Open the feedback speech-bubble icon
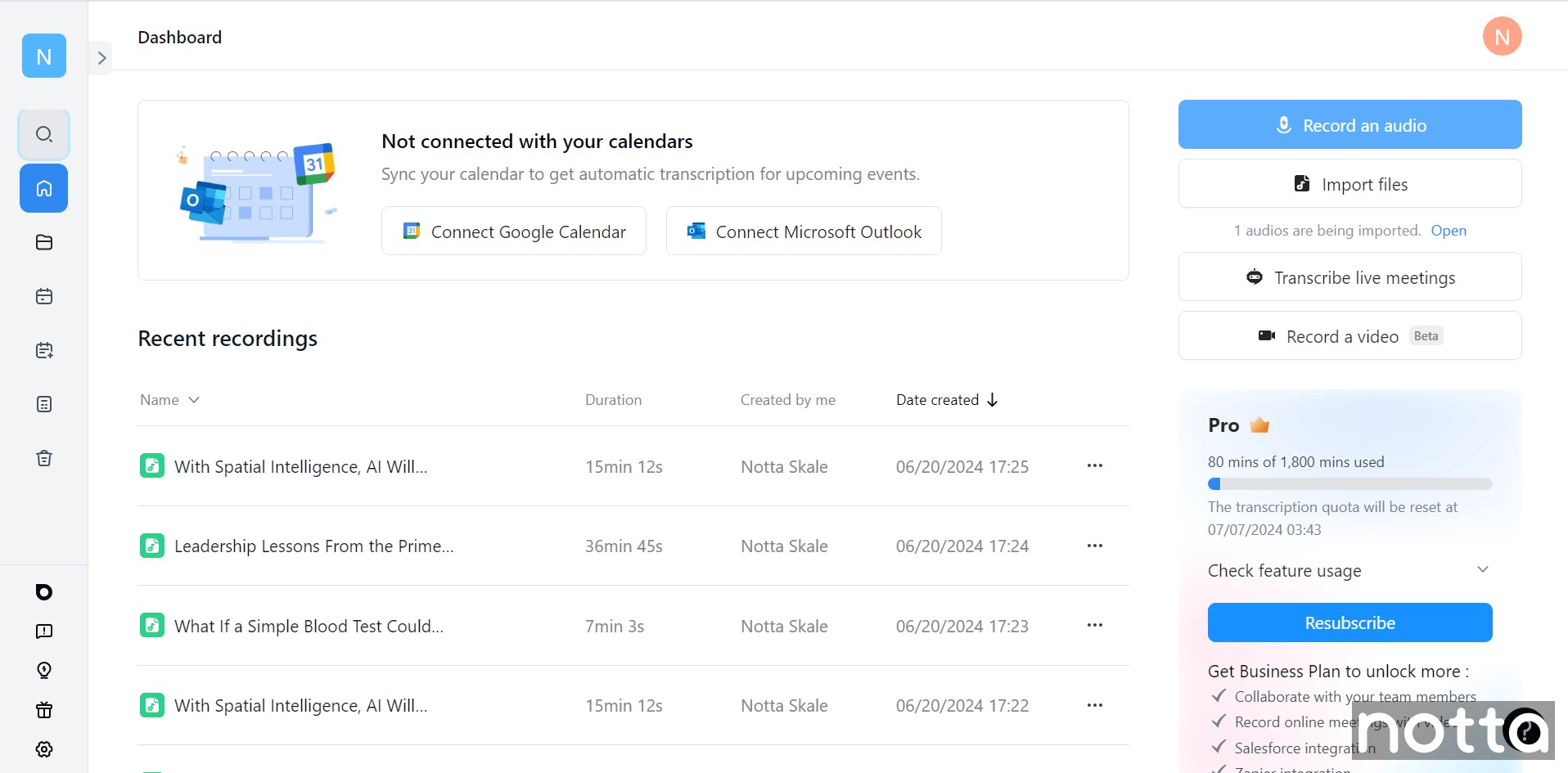This screenshot has width=1568, height=773. point(44,631)
